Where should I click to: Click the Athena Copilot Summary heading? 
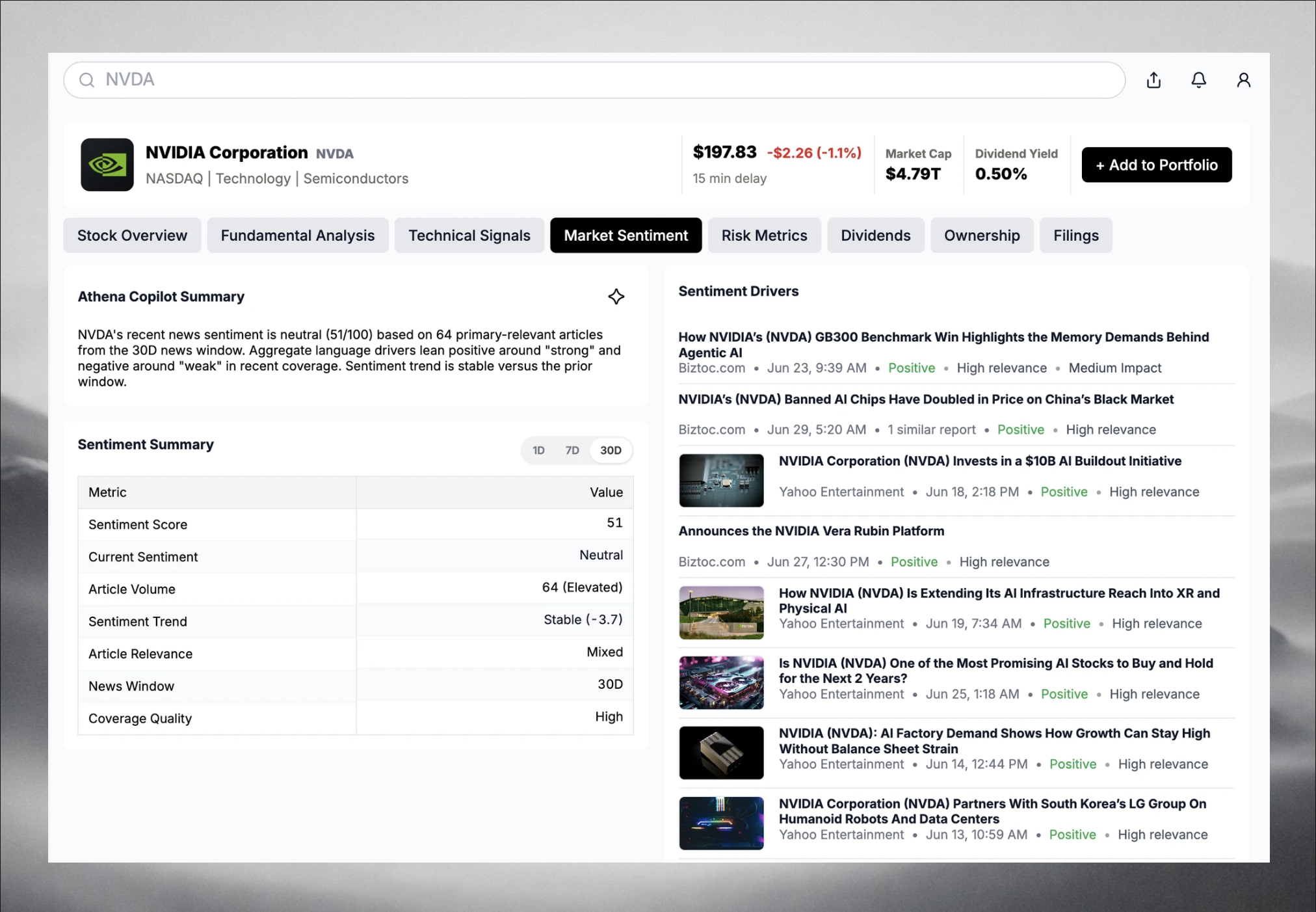pos(161,297)
